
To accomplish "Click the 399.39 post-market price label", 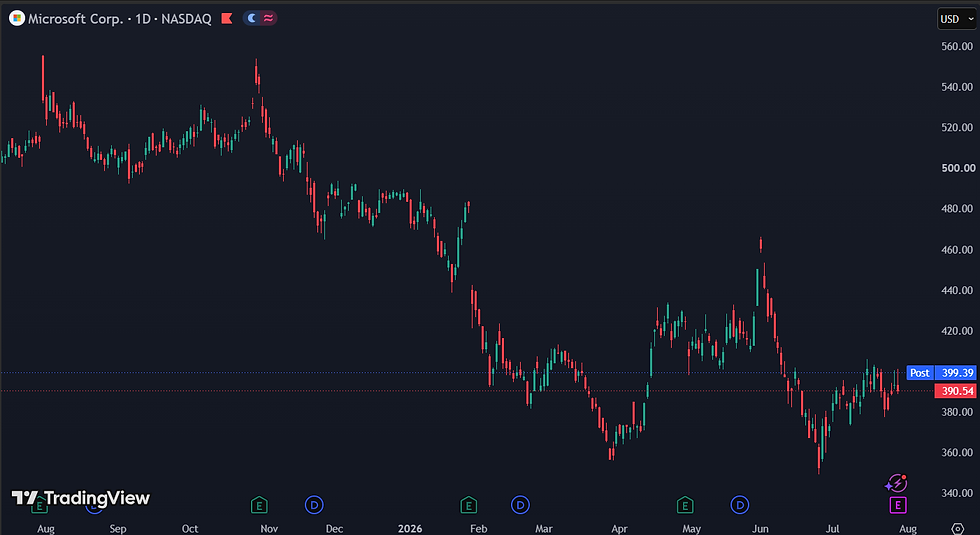I will tap(958, 372).
